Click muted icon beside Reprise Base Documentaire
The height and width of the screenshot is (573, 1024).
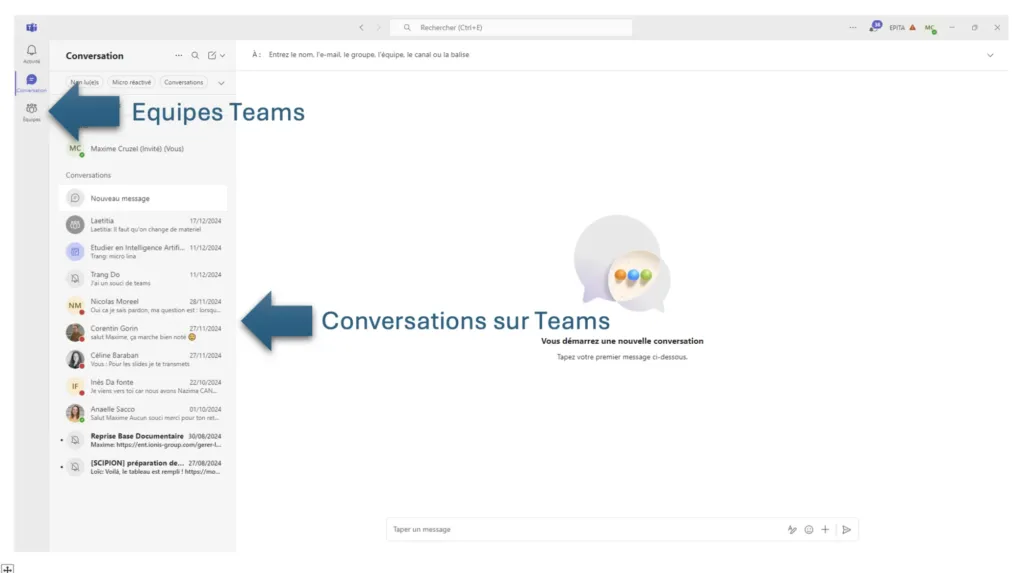point(75,440)
